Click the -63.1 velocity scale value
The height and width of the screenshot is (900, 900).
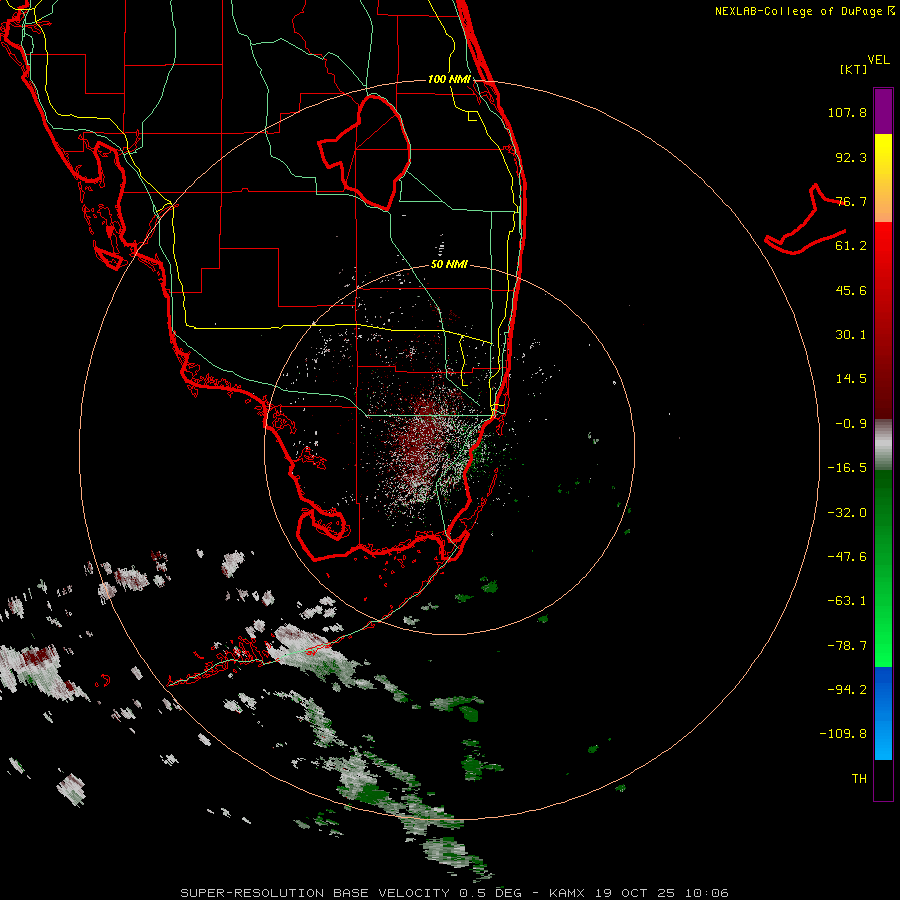[847, 601]
